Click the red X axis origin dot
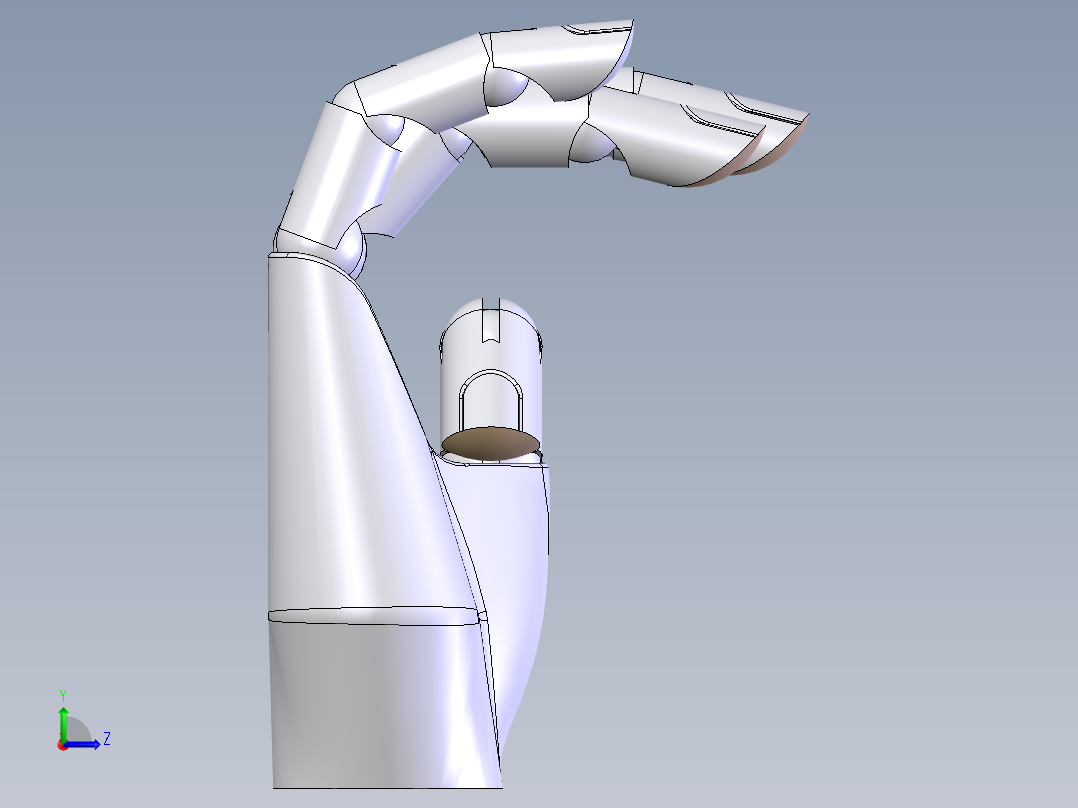This screenshot has height=808, width=1078. (x=62, y=745)
